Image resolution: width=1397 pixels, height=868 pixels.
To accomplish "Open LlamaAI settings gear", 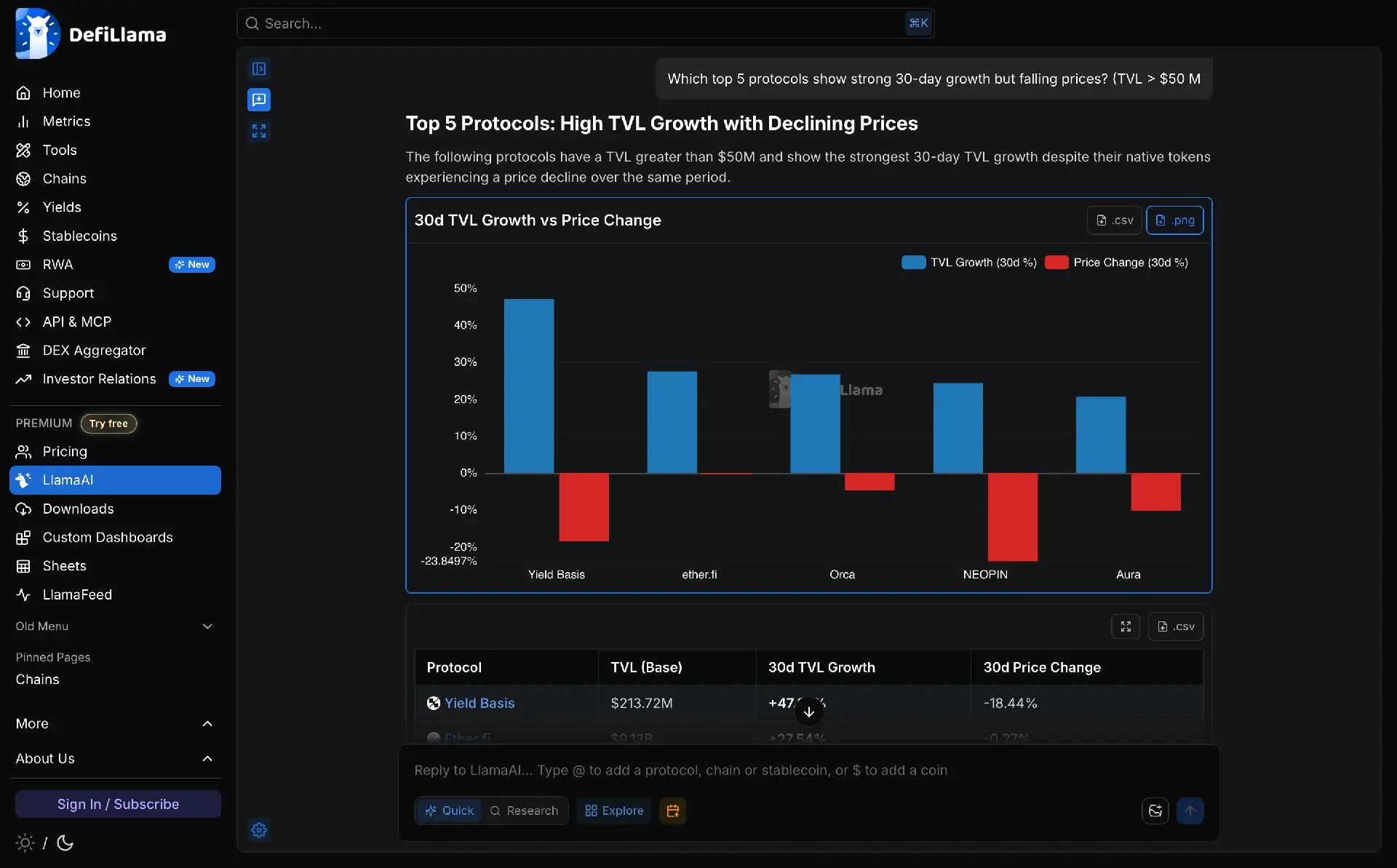I will [x=259, y=830].
